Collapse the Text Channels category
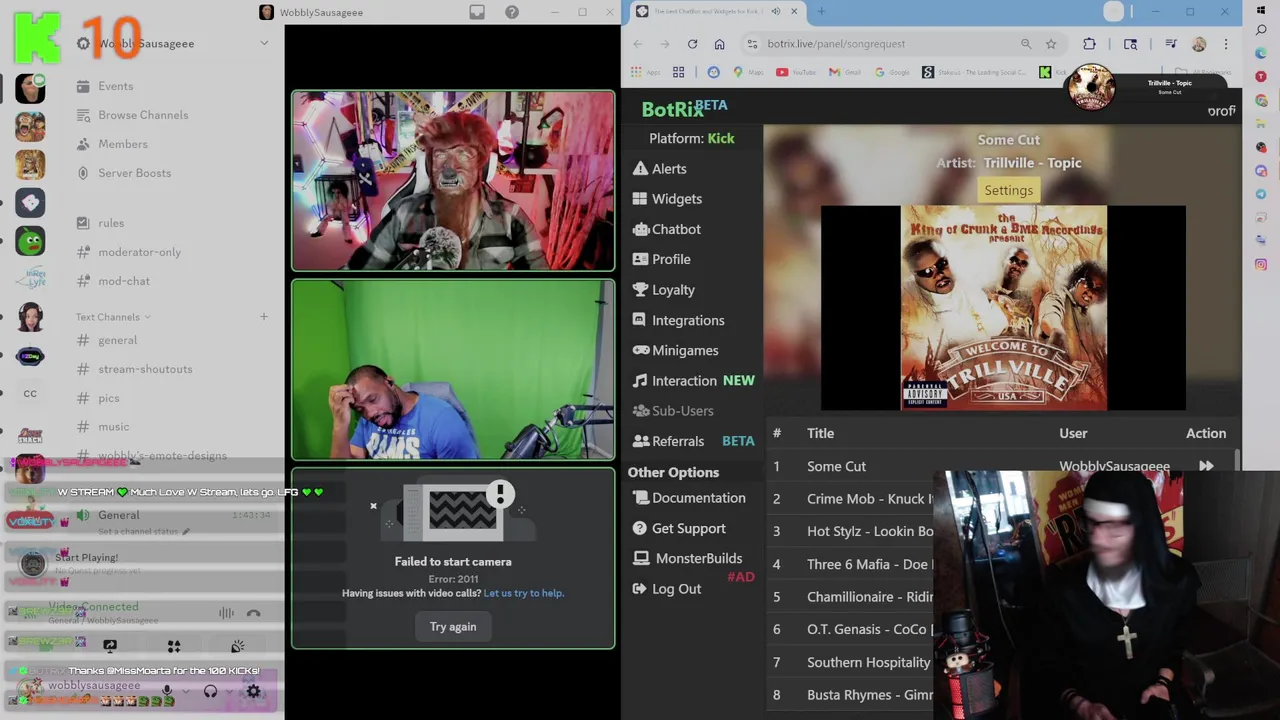Screen dimensions: 1280x720 tap(113, 317)
